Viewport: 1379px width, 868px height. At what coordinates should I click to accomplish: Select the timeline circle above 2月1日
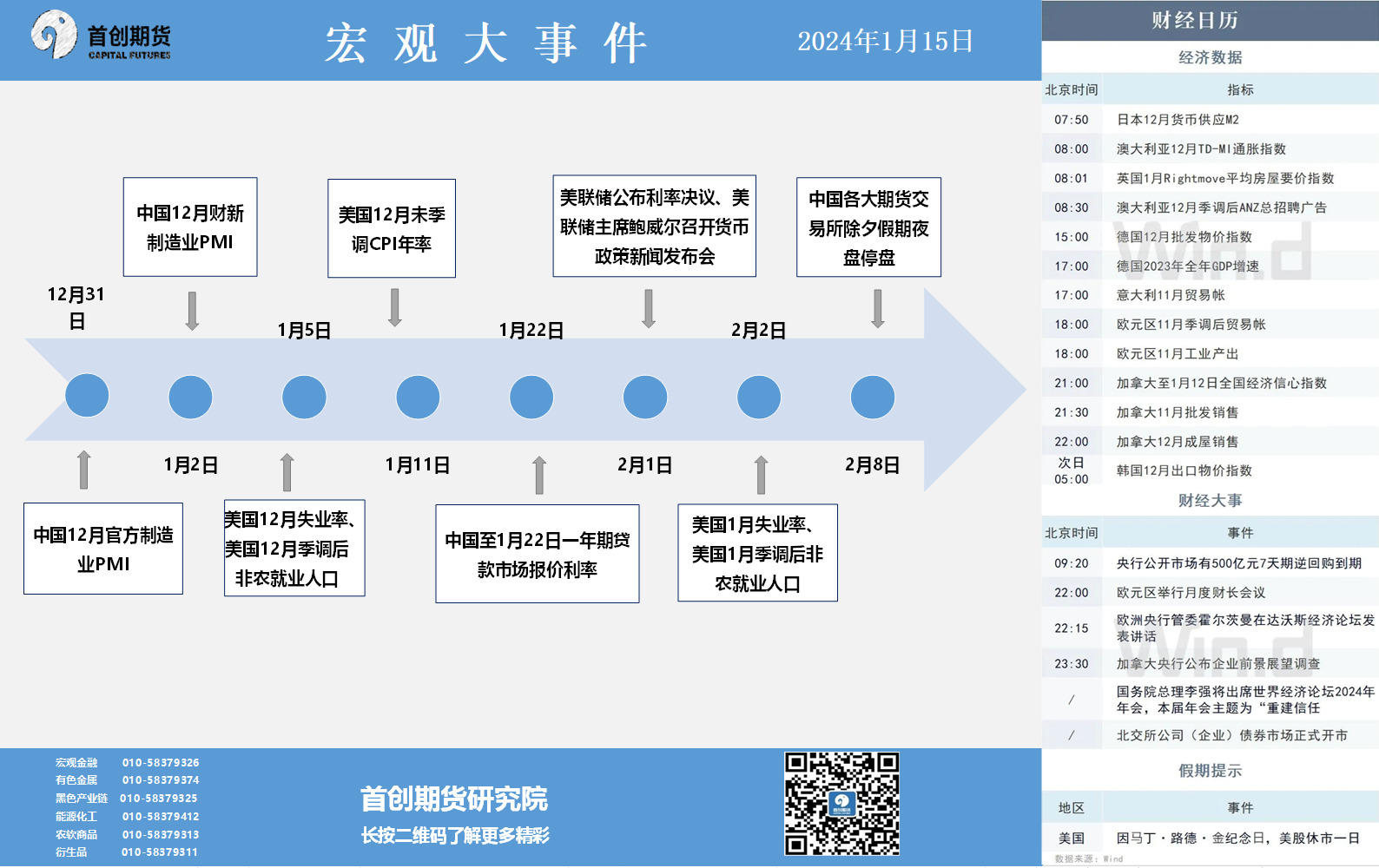[645, 397]
